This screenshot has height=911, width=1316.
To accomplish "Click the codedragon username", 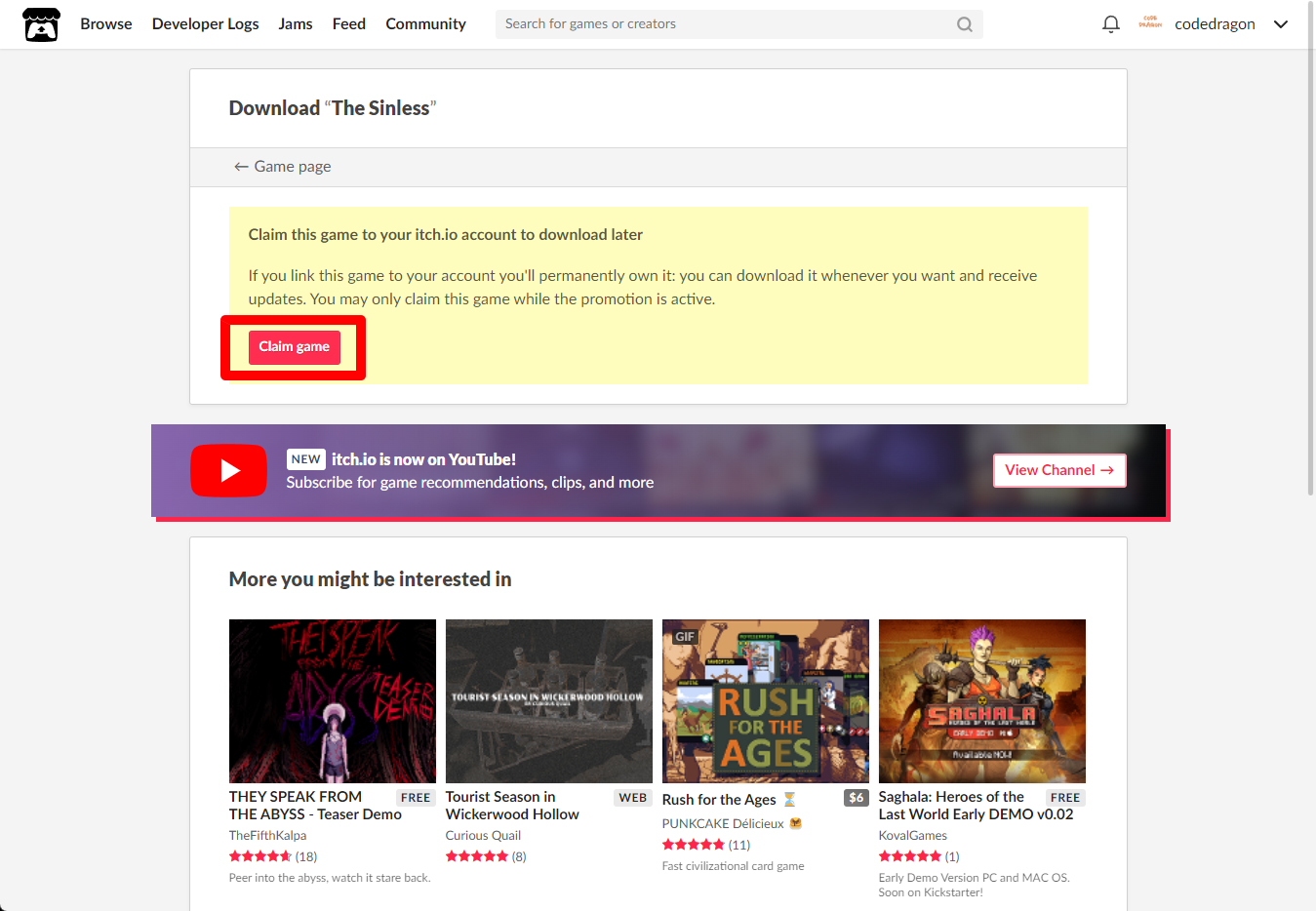I will click(1215, 24).
